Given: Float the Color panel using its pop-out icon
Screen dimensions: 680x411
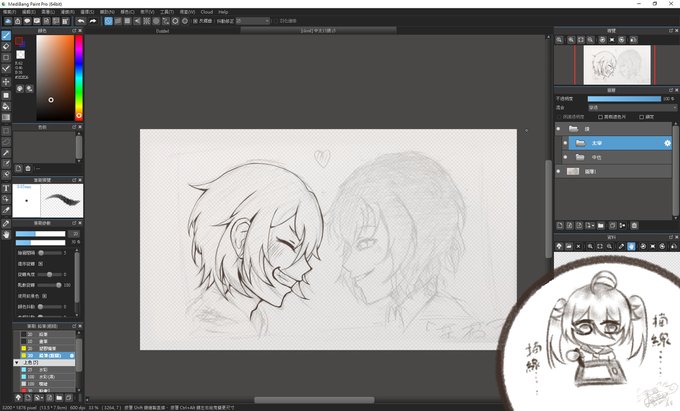Looking at the screenshot, I should coord(74,31).
